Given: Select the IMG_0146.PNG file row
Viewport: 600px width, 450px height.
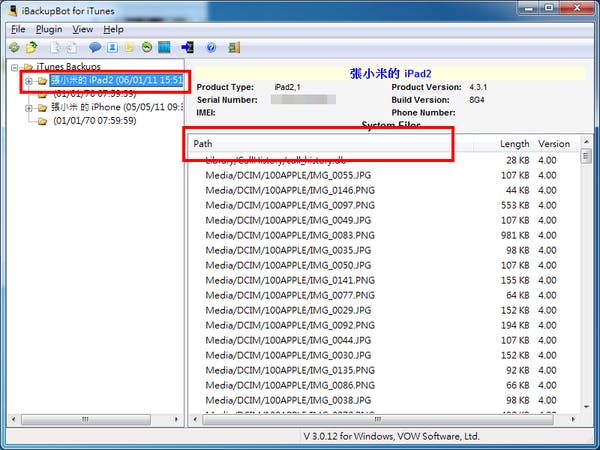Looking at the screenshot, I should 385,190.
